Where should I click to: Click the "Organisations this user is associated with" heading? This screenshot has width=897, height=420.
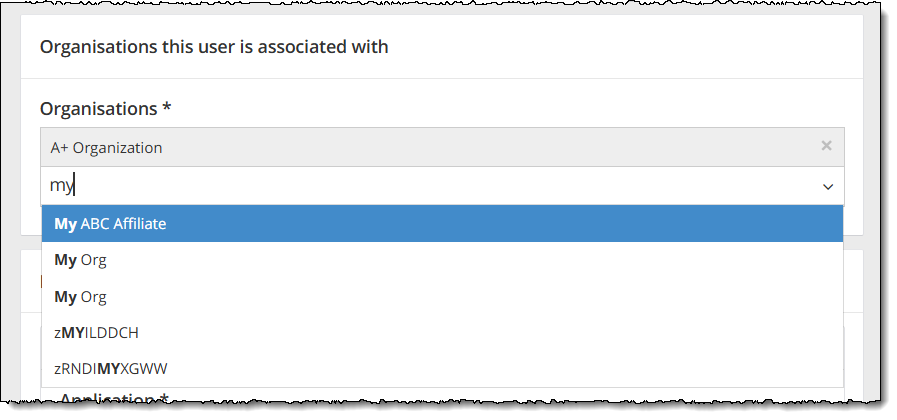point(213,46)
